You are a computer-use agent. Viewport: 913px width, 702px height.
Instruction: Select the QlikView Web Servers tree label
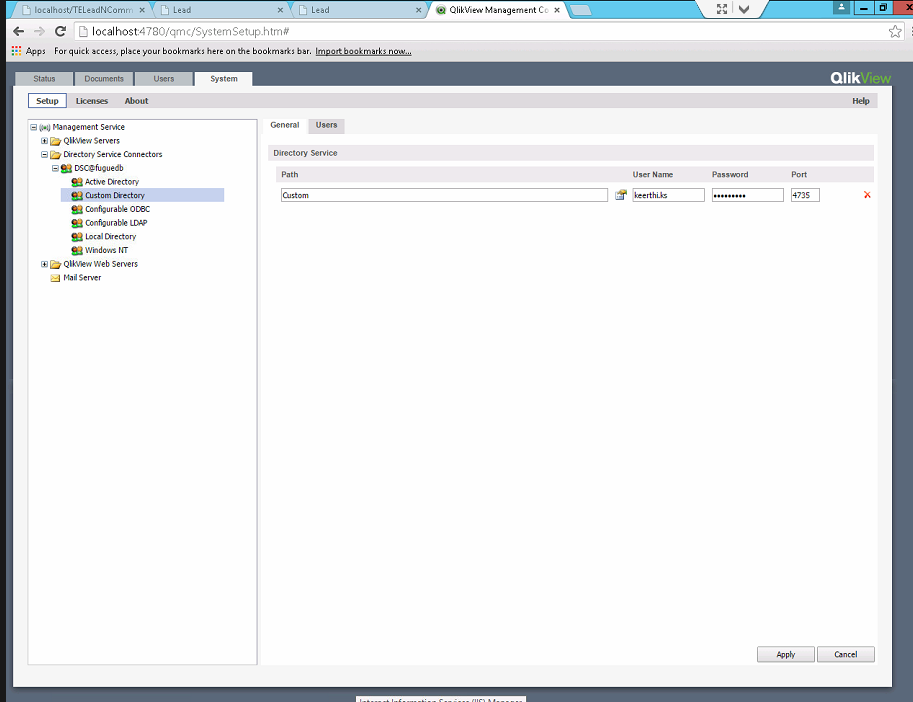point(101,264)
